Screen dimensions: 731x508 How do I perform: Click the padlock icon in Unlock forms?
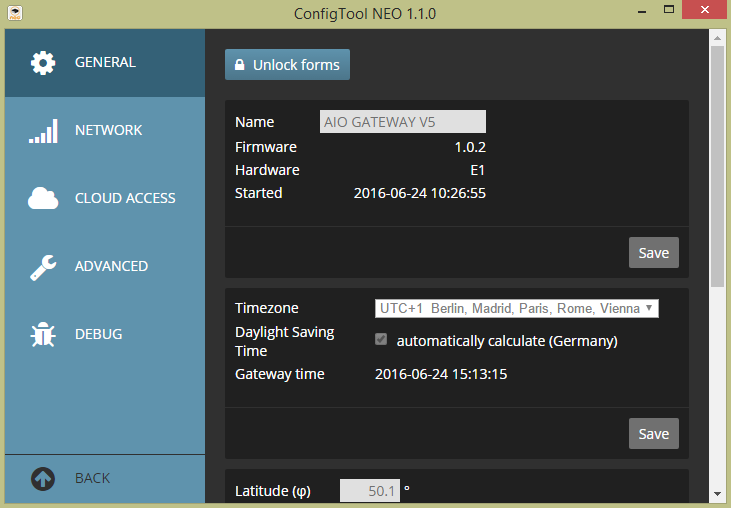coord(240,65)
